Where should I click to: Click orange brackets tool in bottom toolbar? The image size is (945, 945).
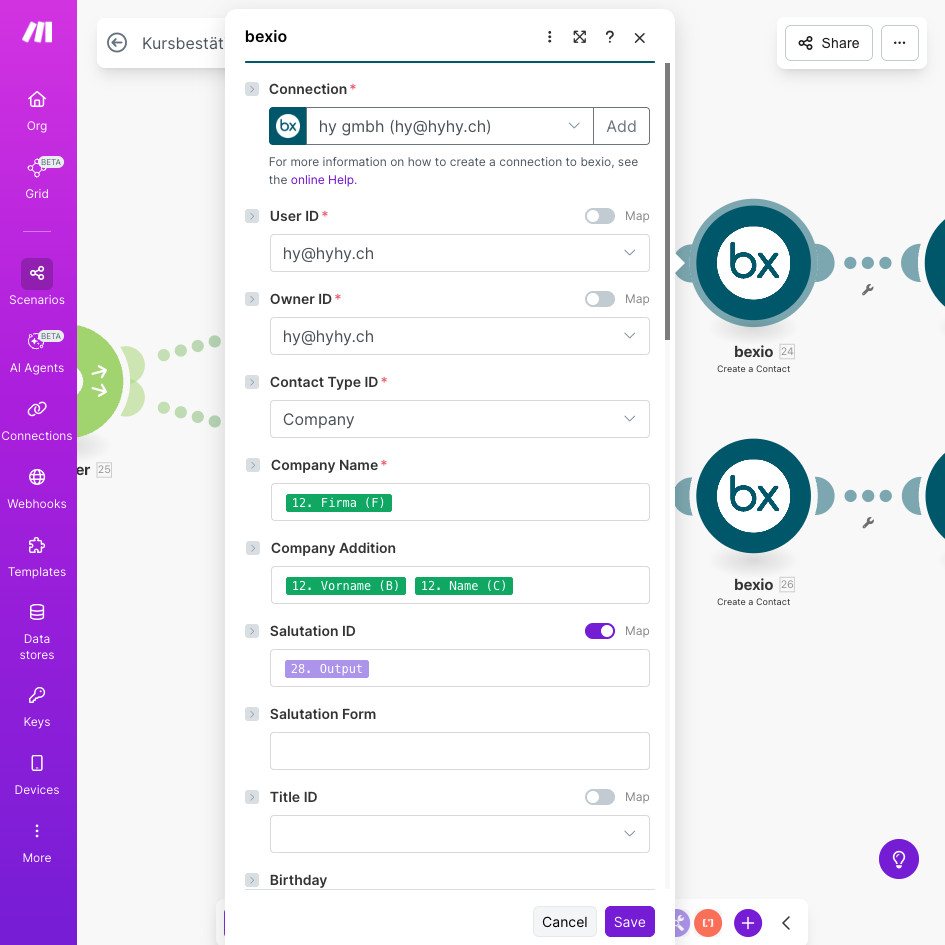[708, 923]
